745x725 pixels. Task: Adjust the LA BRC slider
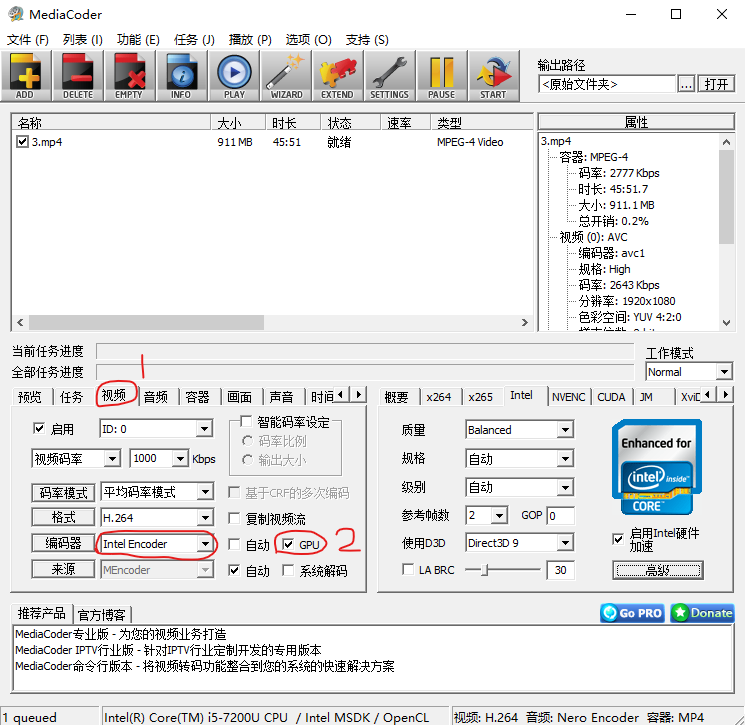484,570
